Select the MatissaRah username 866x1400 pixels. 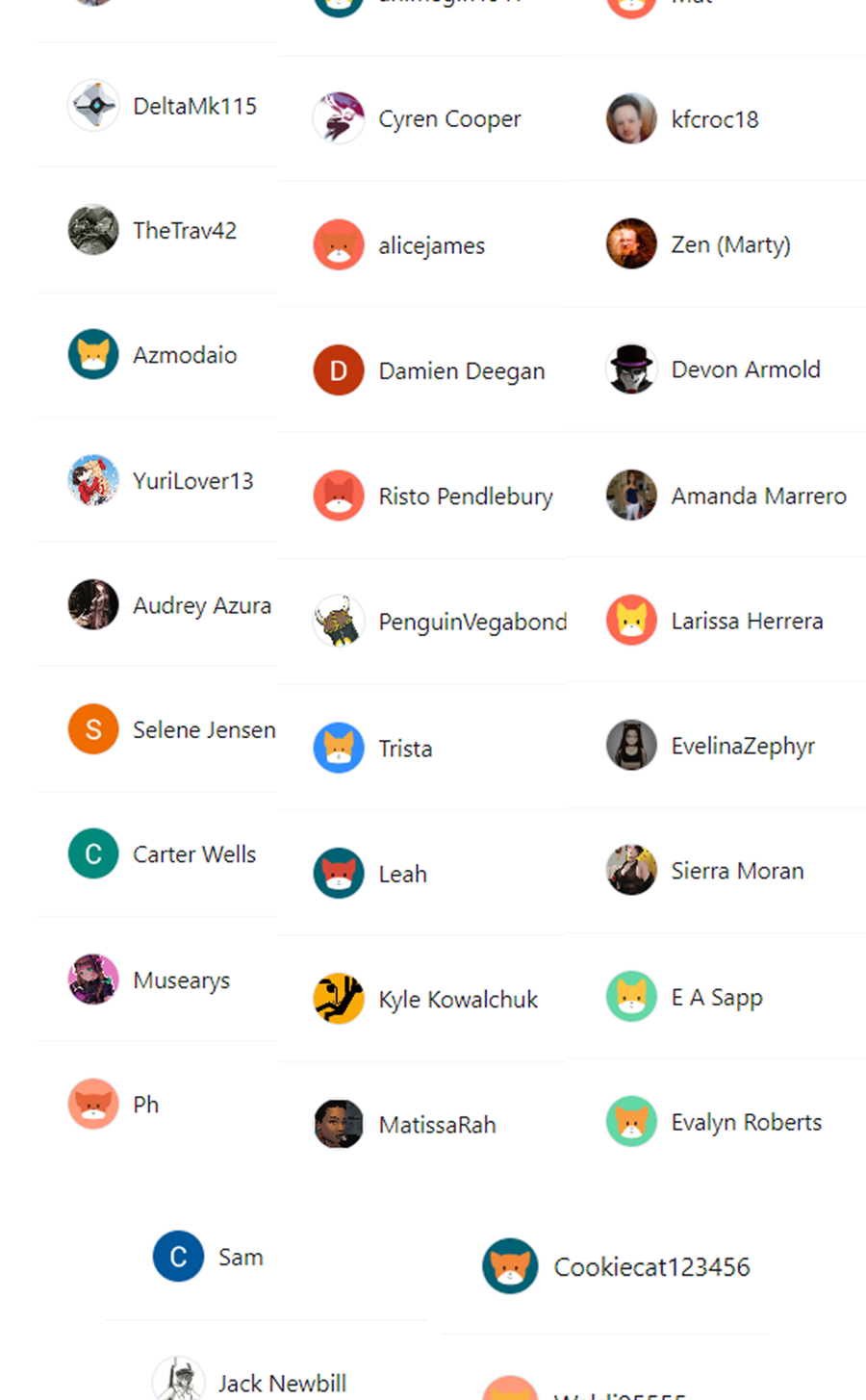pos(438,1125)
